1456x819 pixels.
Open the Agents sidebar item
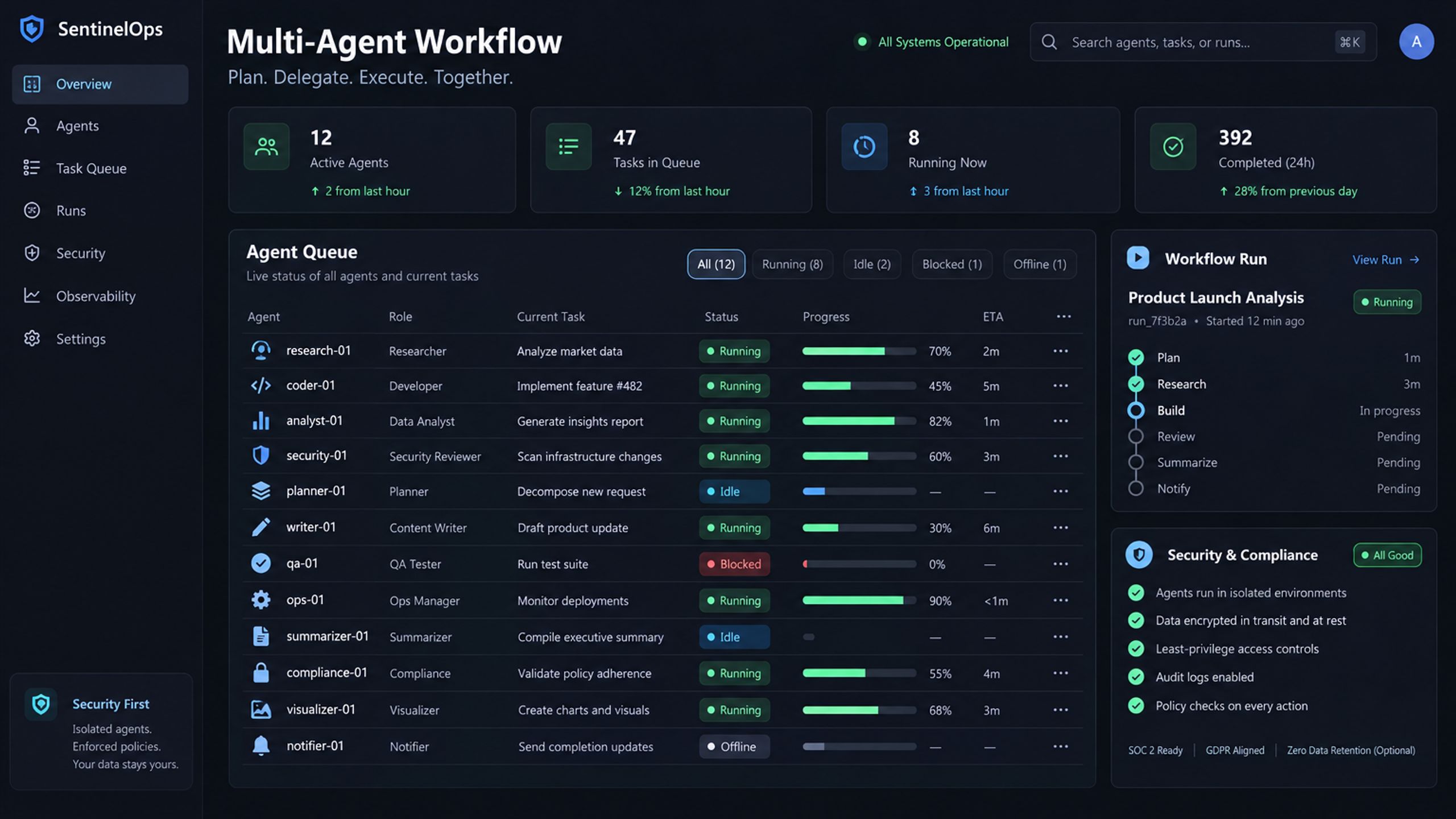100,126
